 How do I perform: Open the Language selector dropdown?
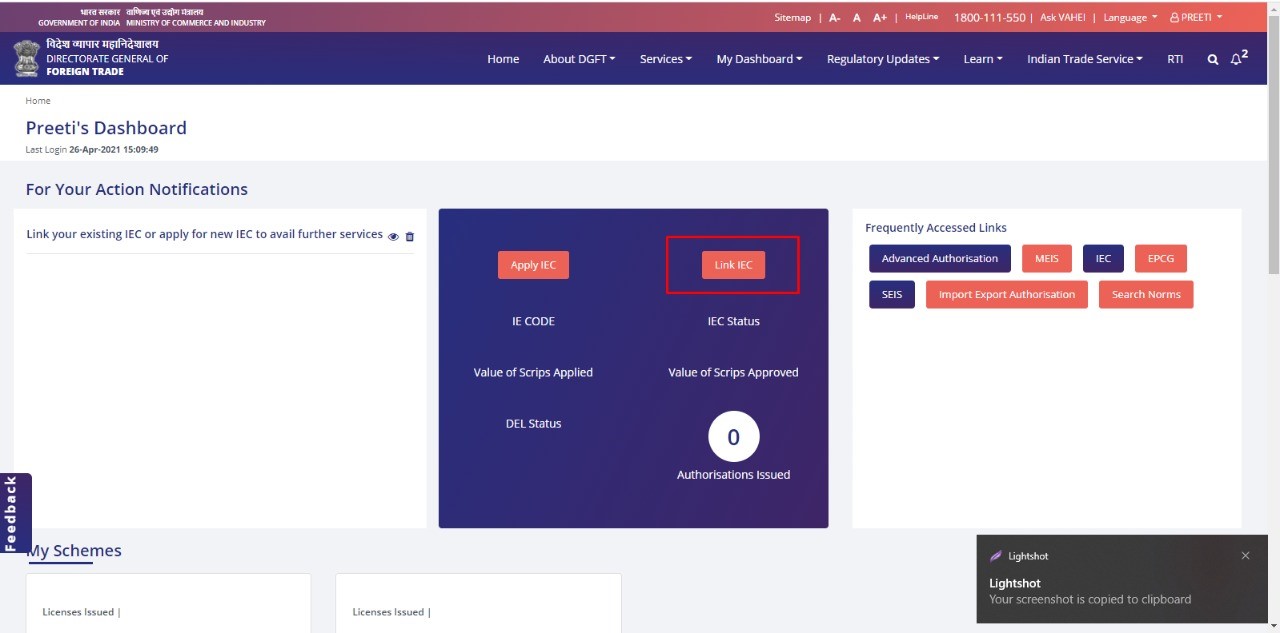pos(1130,18)
